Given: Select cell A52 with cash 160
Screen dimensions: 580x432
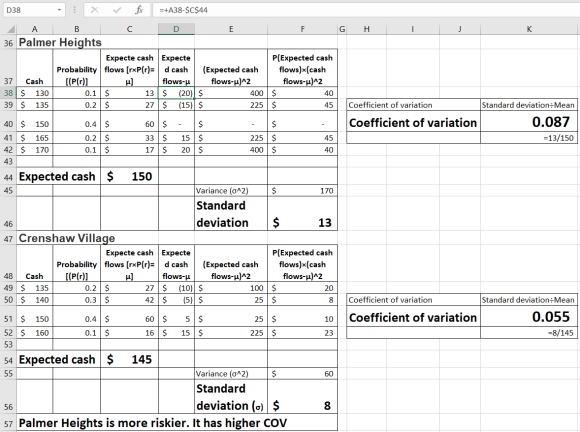Looking at the screenshot, I should [x=34, y=333].
